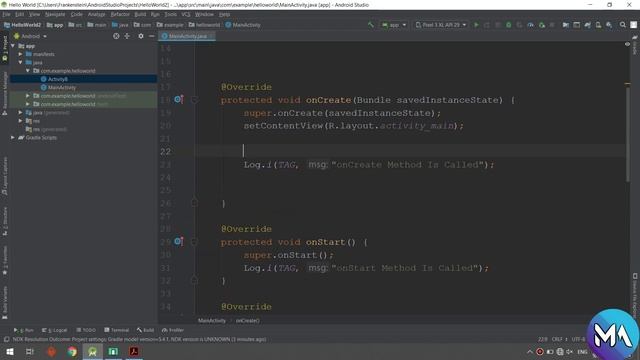Select the MainActivity.java editor tab

(x=187, y=36)
